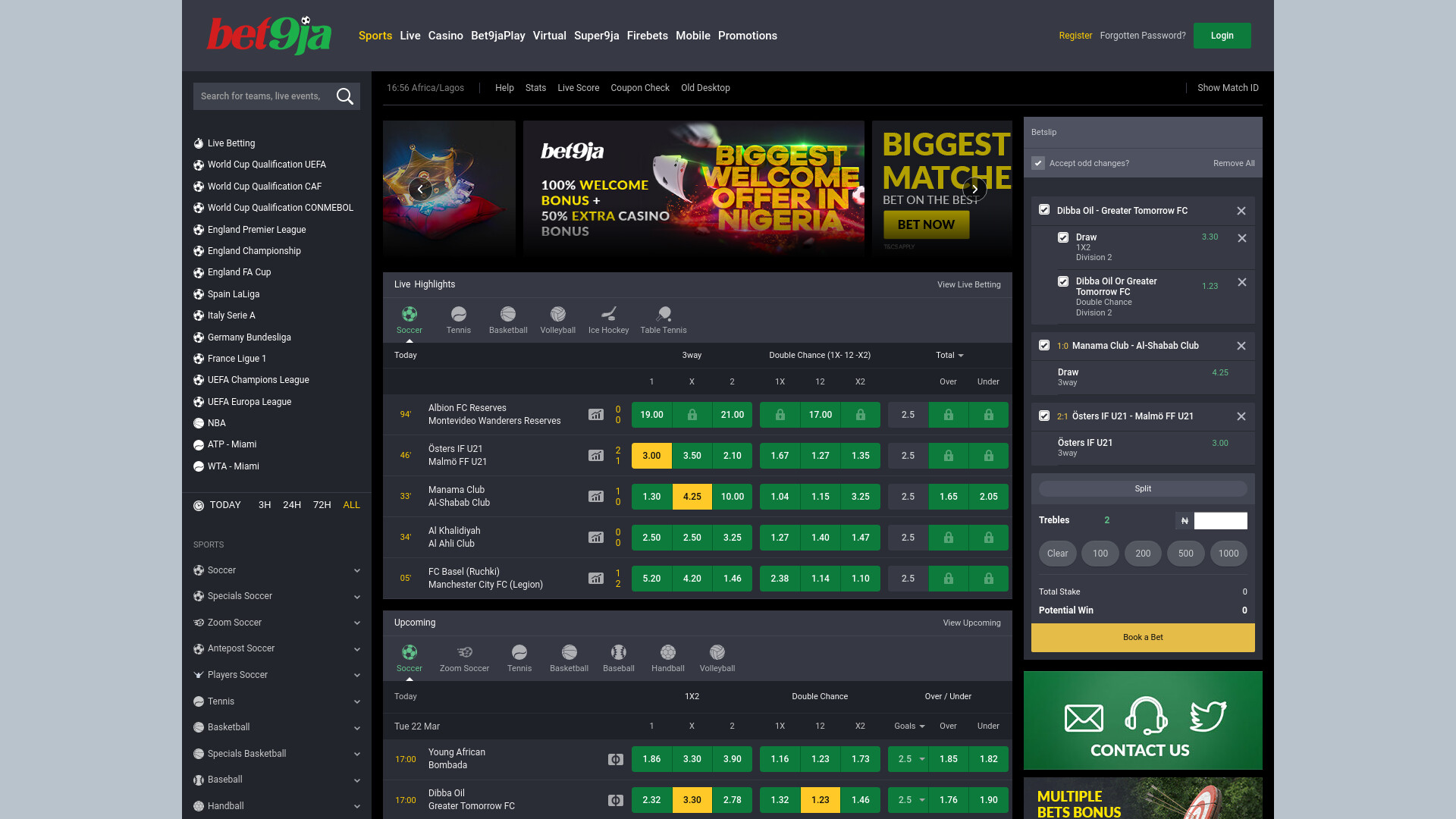Open Virtual in top navigation
The width and height of the screenshot is (1456, 819).
[x=549, y=36]
